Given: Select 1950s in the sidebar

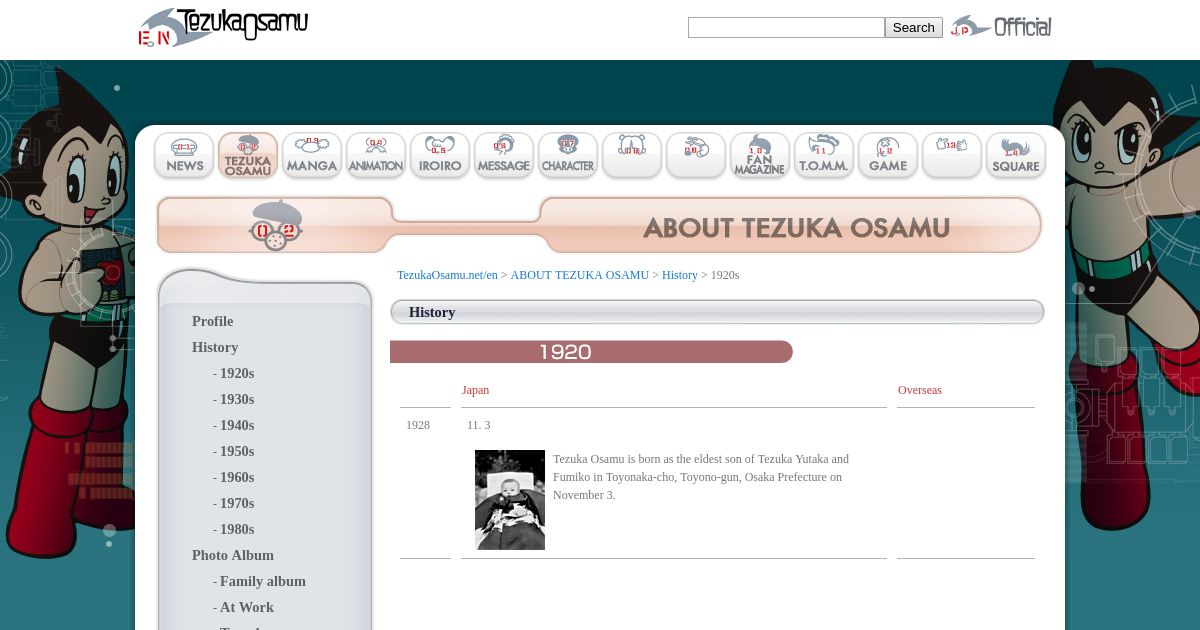Looking at the screenshot, I should click(237, 451).
